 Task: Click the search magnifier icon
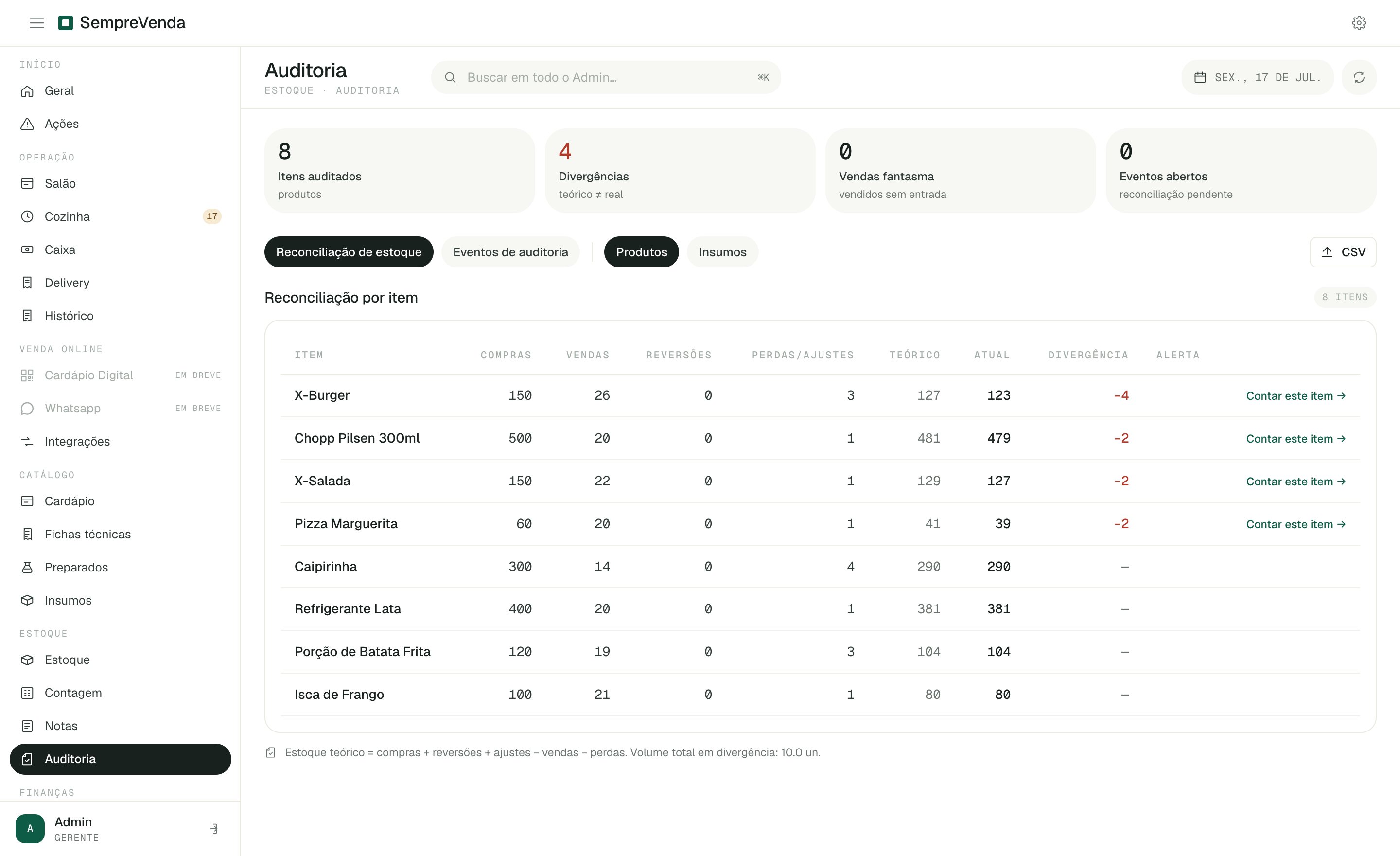pyautogui.click(x=450, y=77)
